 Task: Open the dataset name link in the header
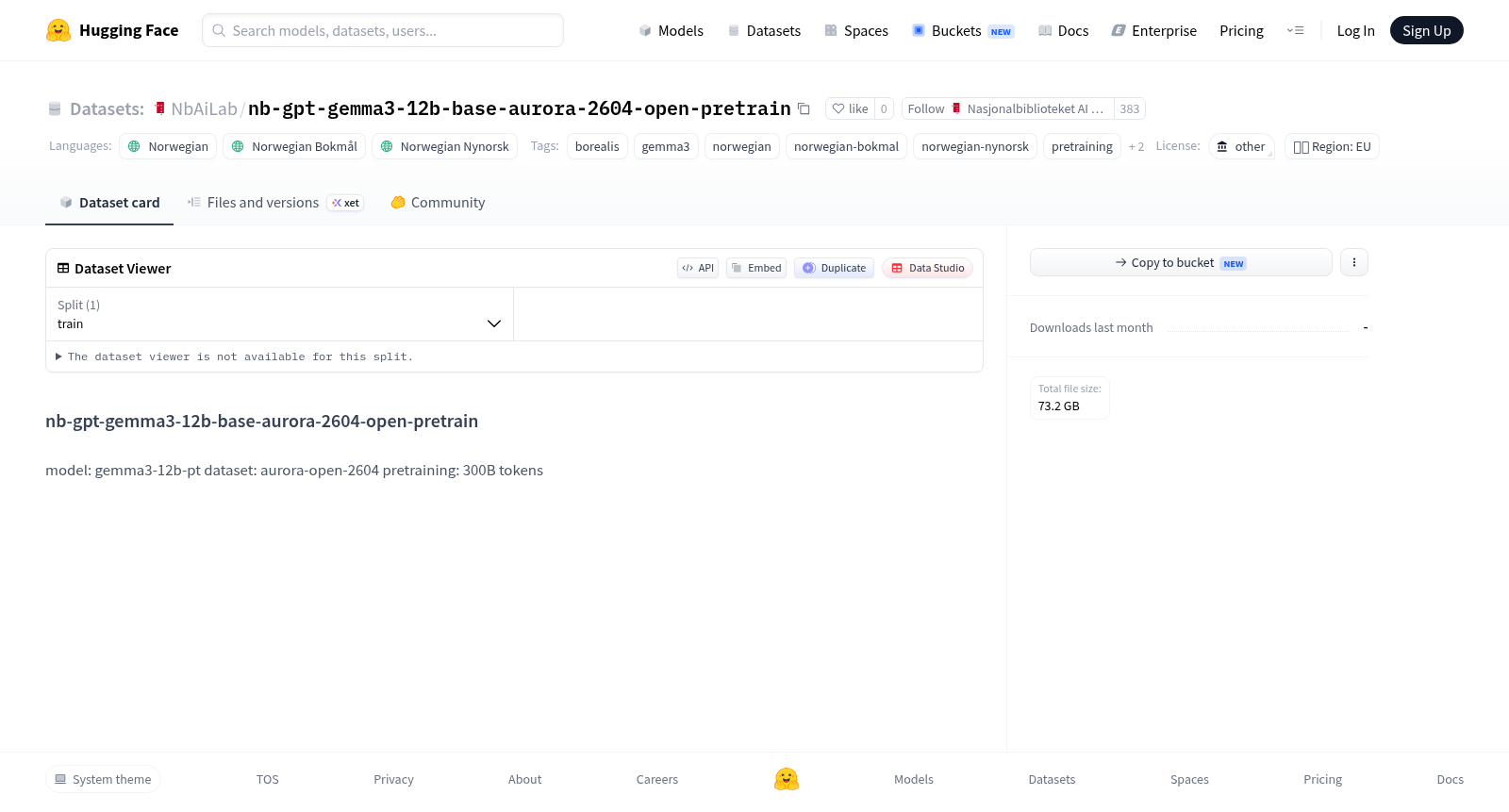pos(520,108)
